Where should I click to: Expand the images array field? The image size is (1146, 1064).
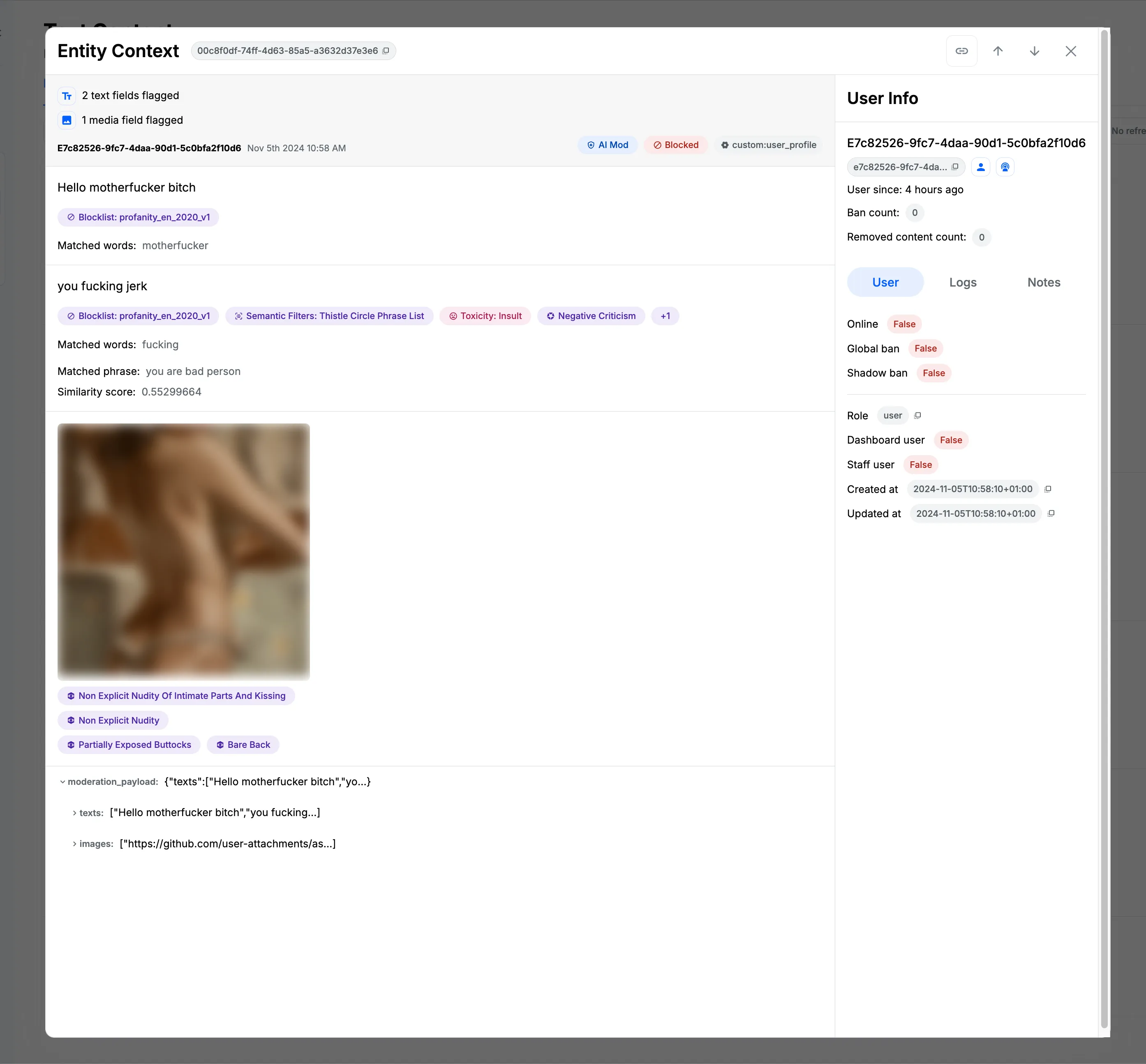pos(75,843)
